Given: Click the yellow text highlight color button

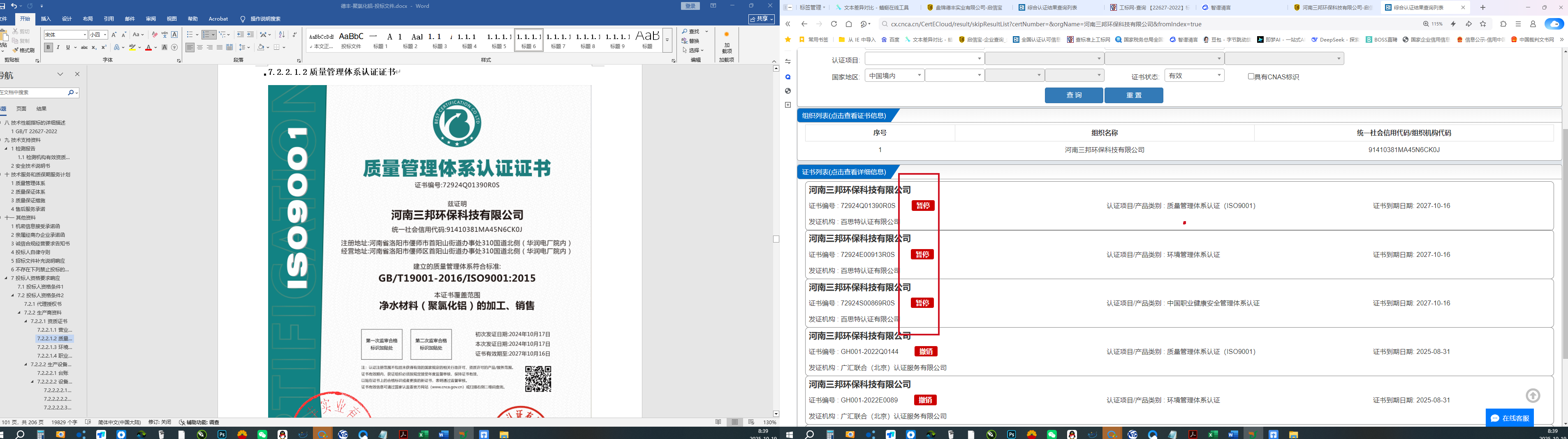Looking at the screenshot, I should [132, 47].
